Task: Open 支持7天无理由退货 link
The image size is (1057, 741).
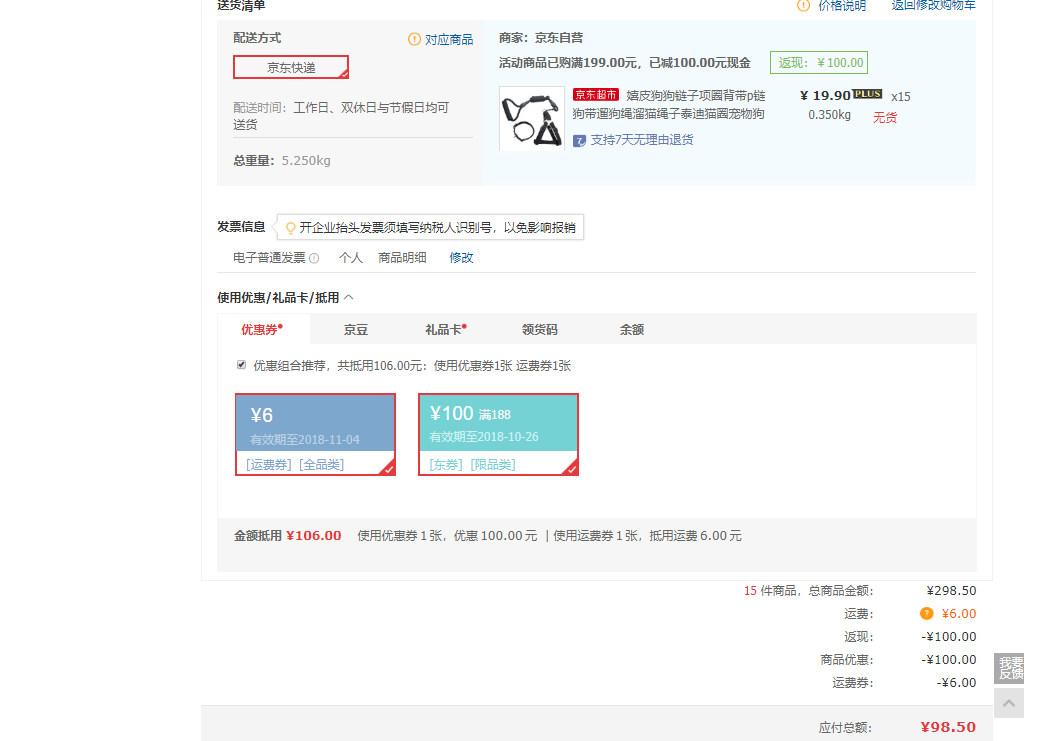Action: (642, 140)
